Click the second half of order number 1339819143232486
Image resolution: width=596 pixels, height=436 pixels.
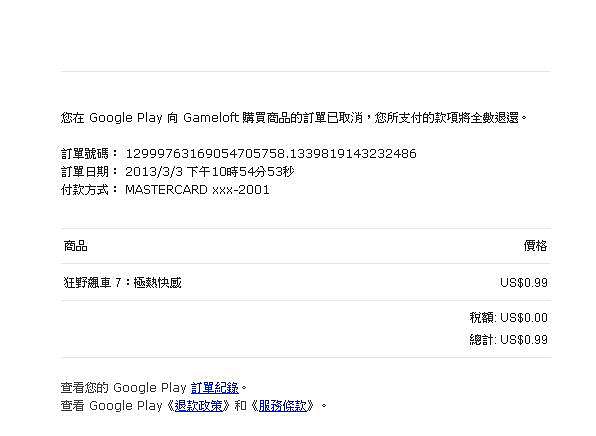point(353,154)
